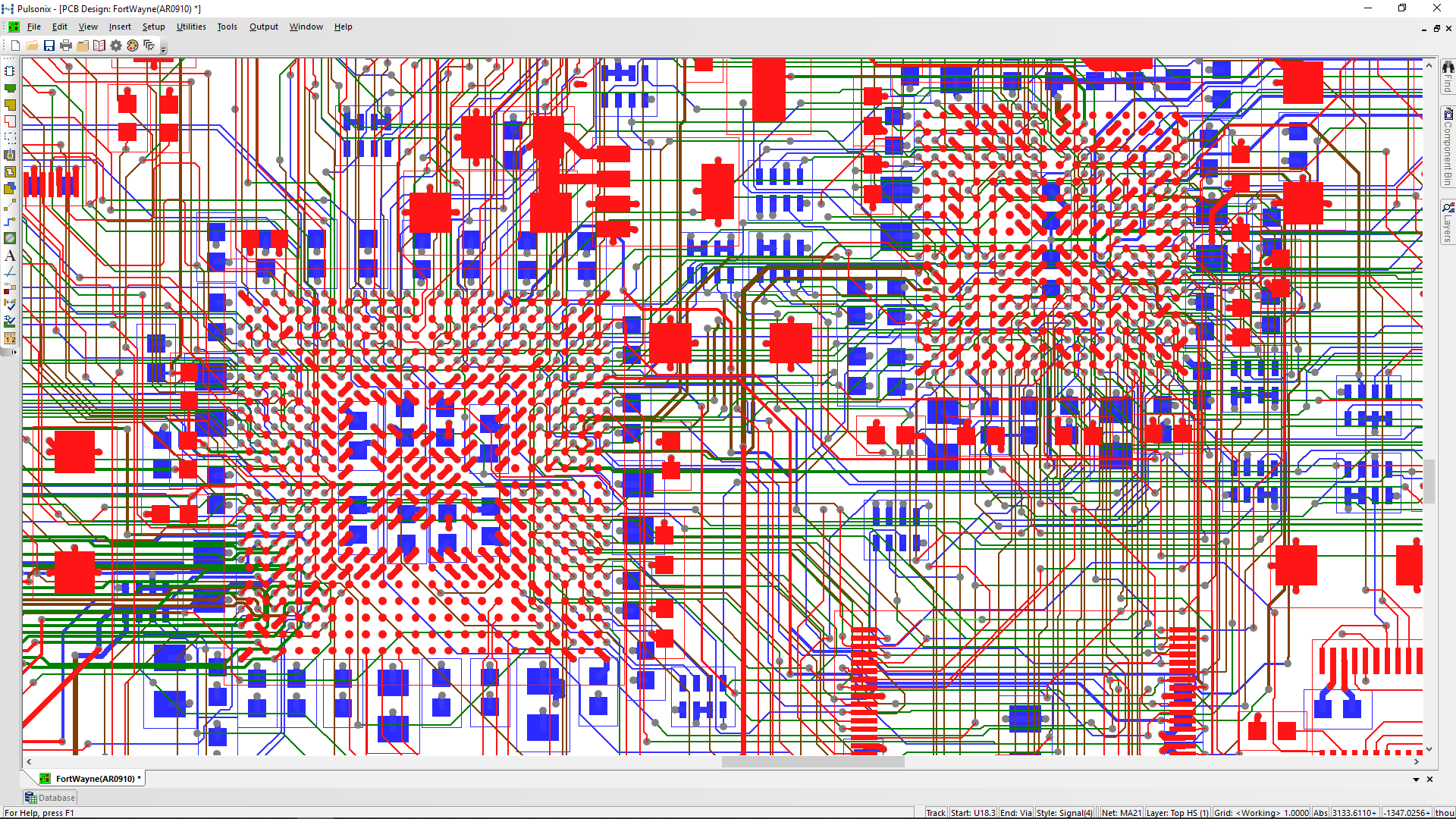The width and height of the screenshot is (1456, 819).
Task: Open the Help menu
Action: coord(343,27)
